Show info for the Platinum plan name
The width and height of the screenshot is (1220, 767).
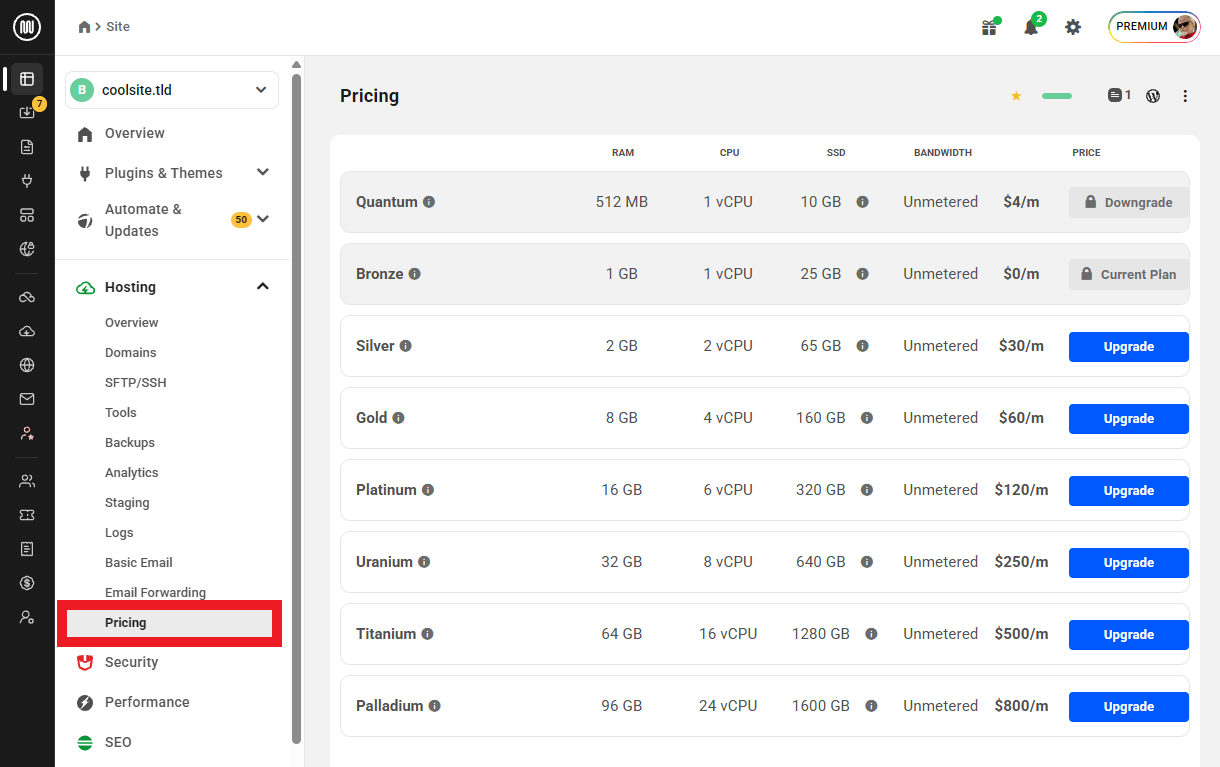[x=428, y=490]
